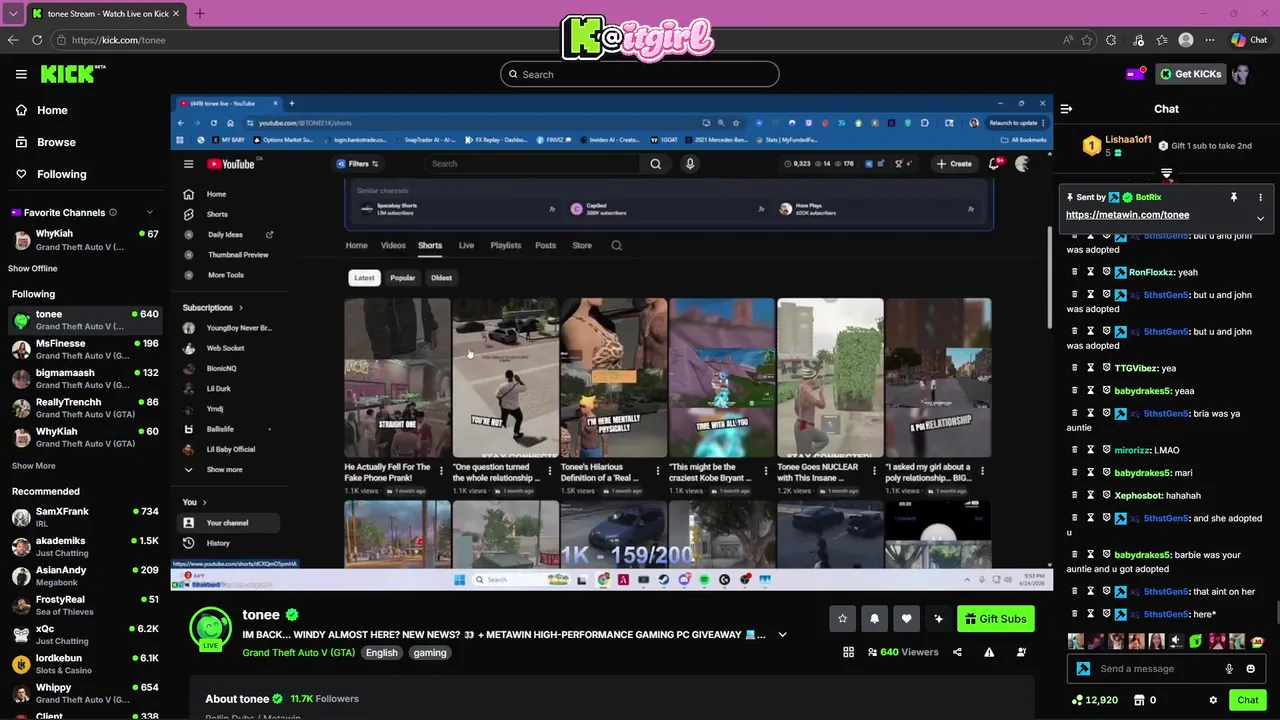Unpin the BotRix pinned message
Screen dimensions: 1280x720
pyautogui.click(x=1233, y=198)
